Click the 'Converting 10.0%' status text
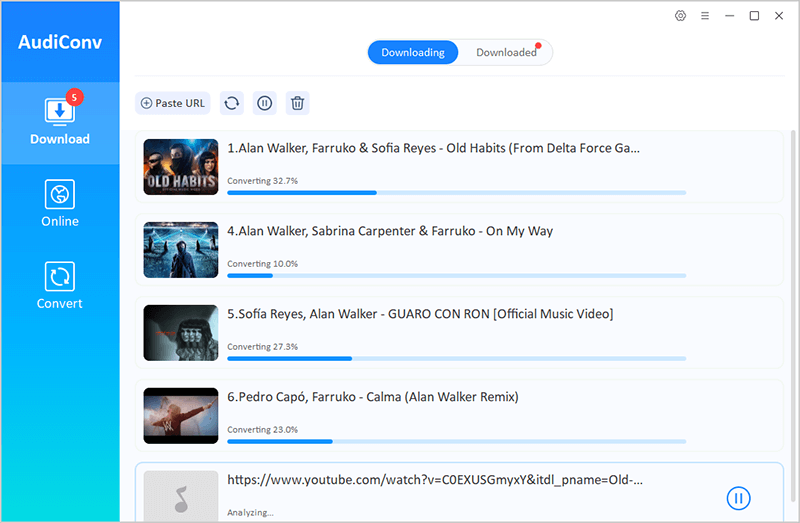The height and width of the screenshot is (523, 800). click(x=262, y=264)
